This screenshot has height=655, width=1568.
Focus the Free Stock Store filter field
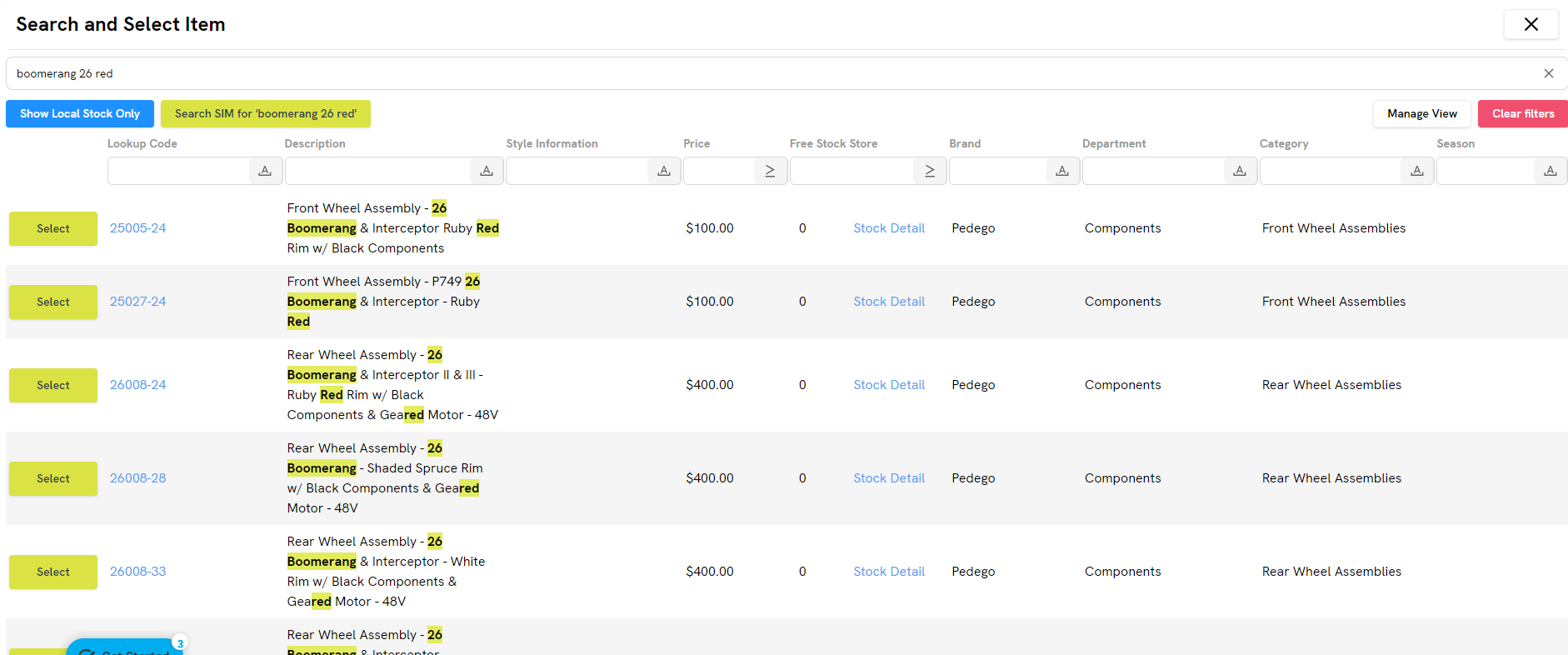[x=852, y=171]
